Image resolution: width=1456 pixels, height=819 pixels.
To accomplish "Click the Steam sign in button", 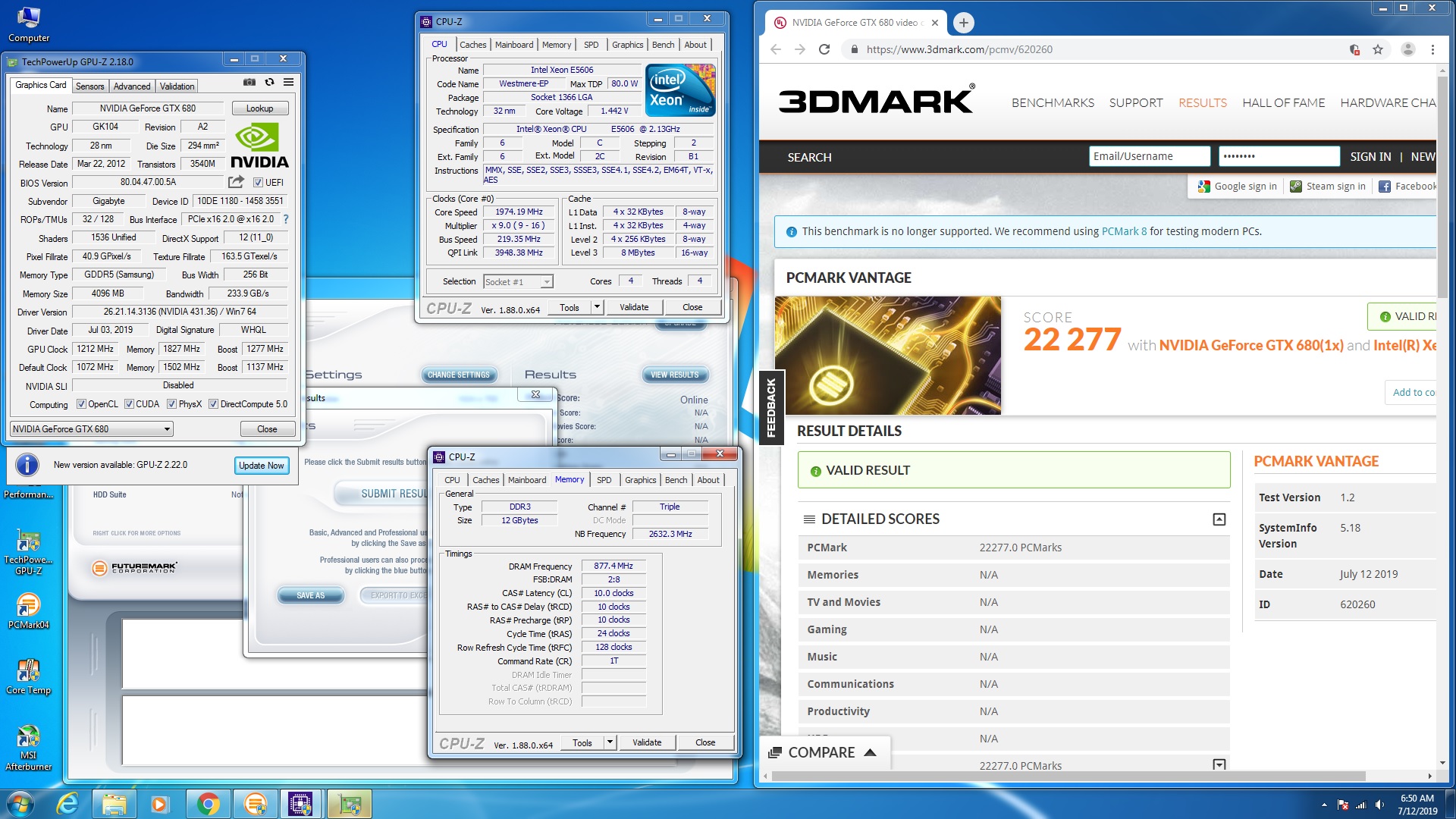I will tap(1328, 187).
